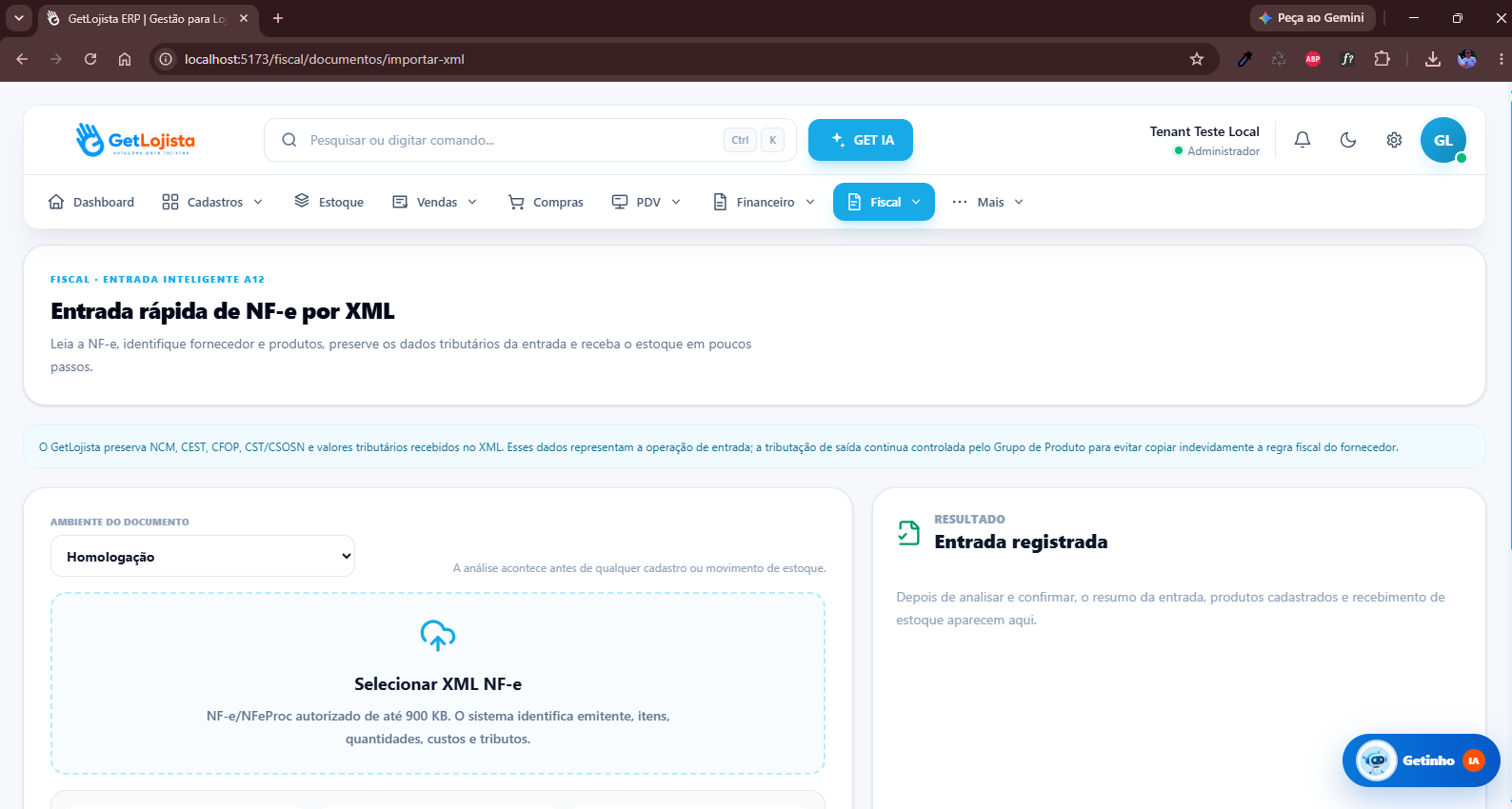This screenshot has width=1512, height=809.
Task: Open a new browser tab
Action: pyautogui.click(x=278, y=18)
